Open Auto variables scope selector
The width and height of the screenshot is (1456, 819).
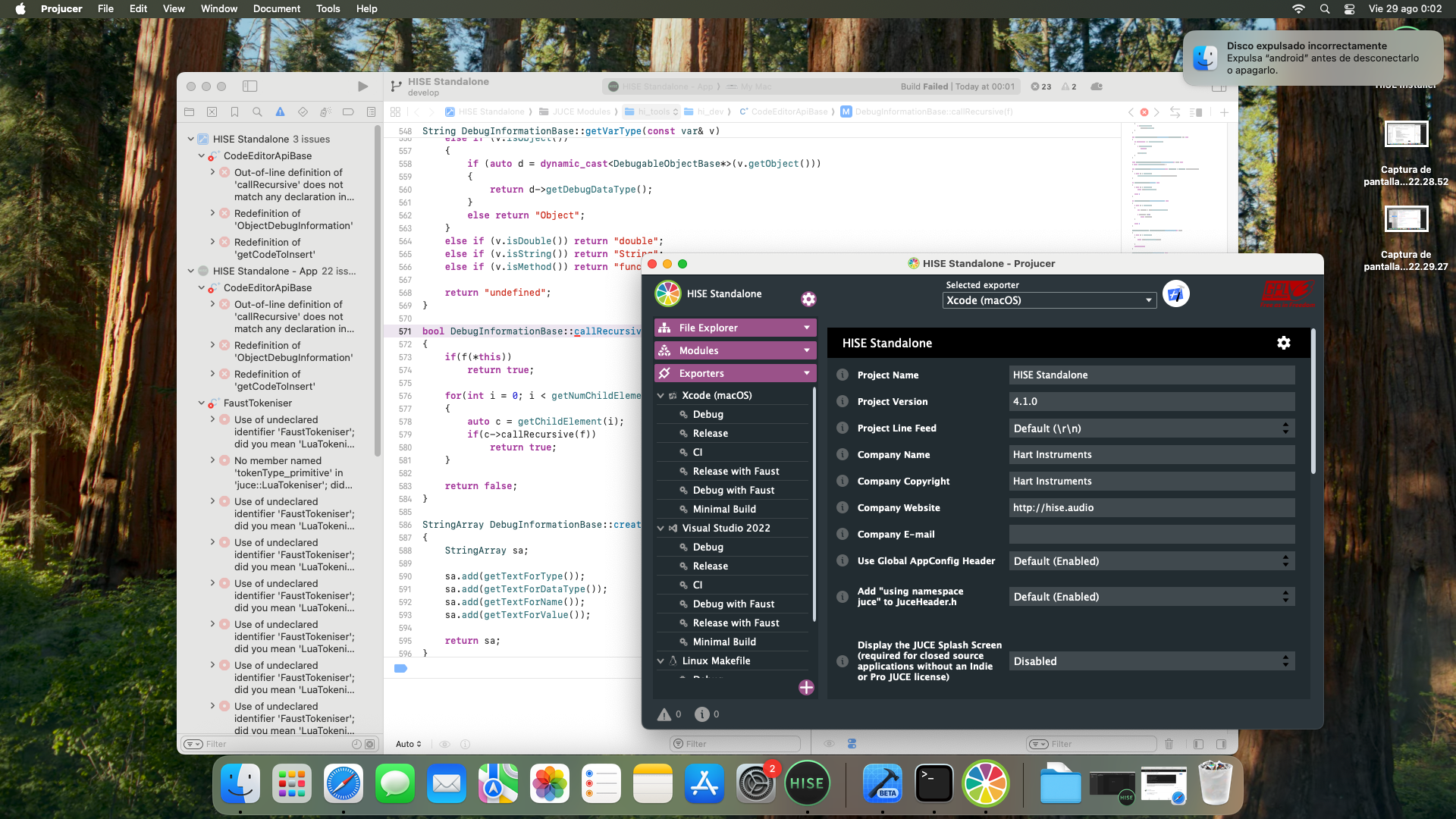pos(408,744)
